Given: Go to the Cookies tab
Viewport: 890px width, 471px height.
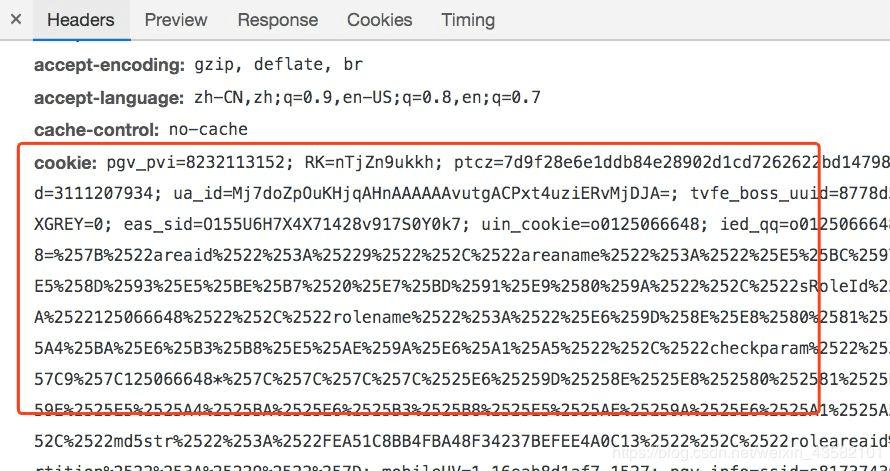Looking at the screenshot, I should tap(379, 19).
